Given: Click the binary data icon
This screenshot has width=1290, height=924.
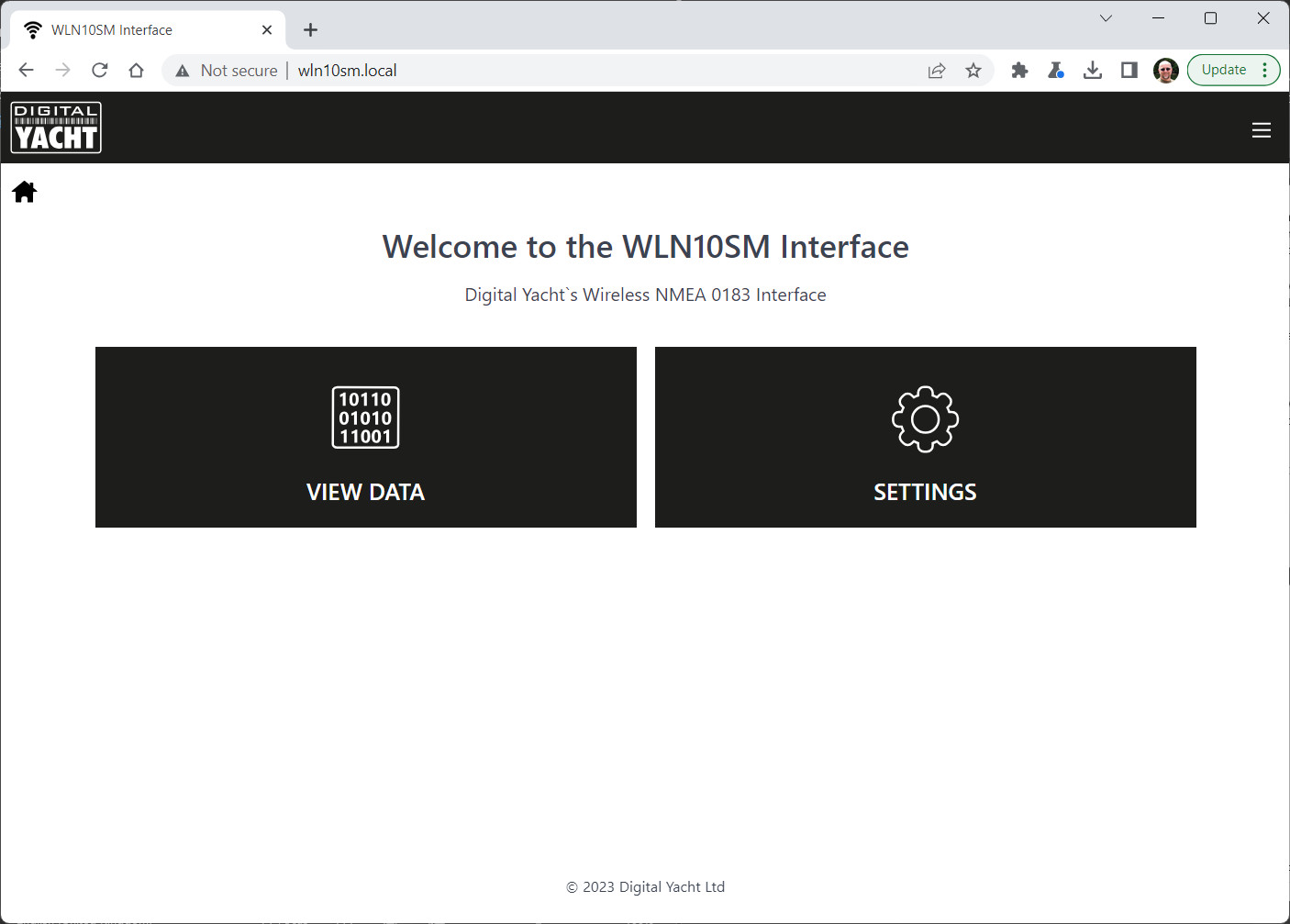Looking at the screenshot, I should (x=365, y=417).
